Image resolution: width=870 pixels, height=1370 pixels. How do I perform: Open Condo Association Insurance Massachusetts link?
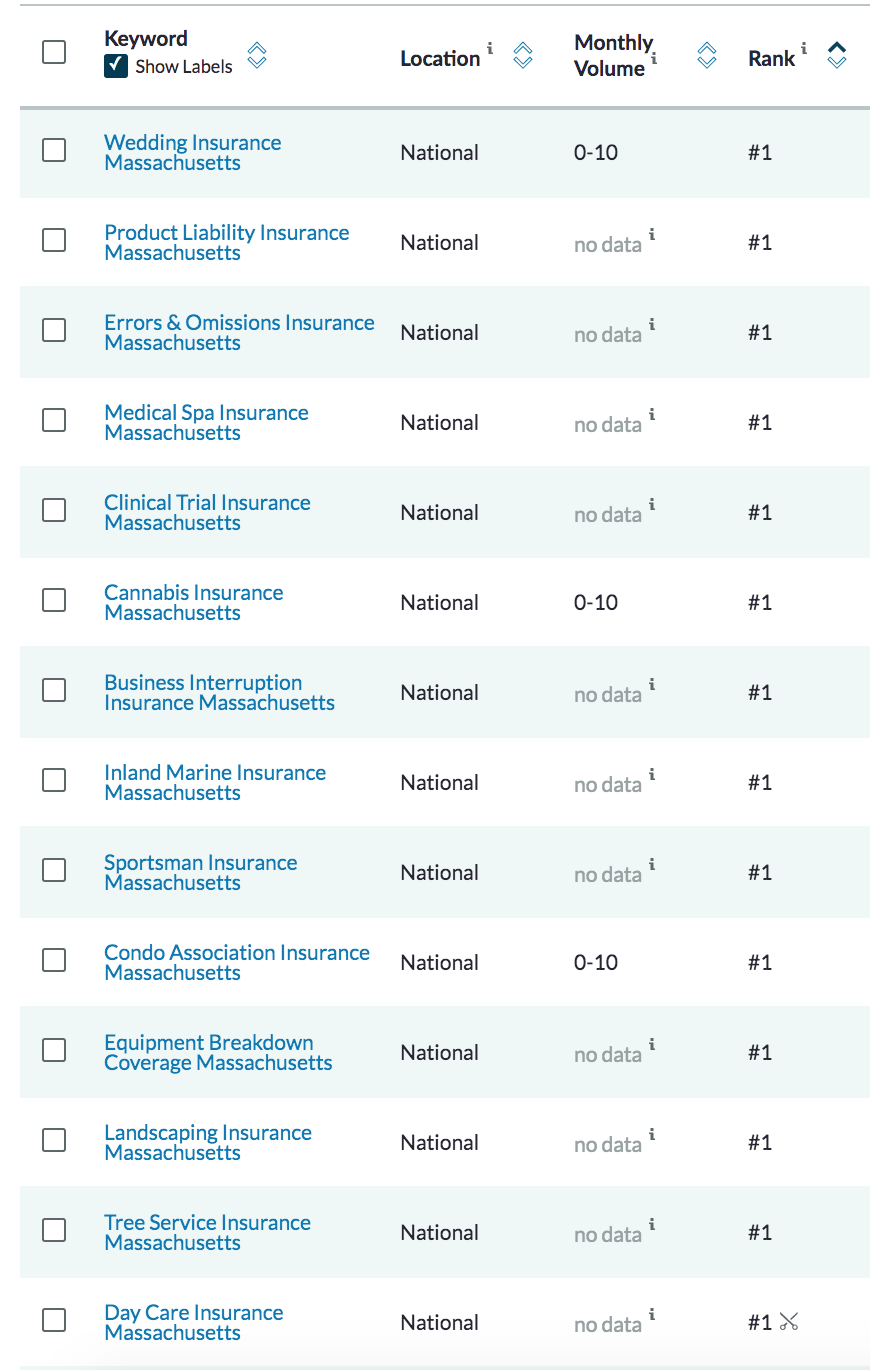pos(237,963)
